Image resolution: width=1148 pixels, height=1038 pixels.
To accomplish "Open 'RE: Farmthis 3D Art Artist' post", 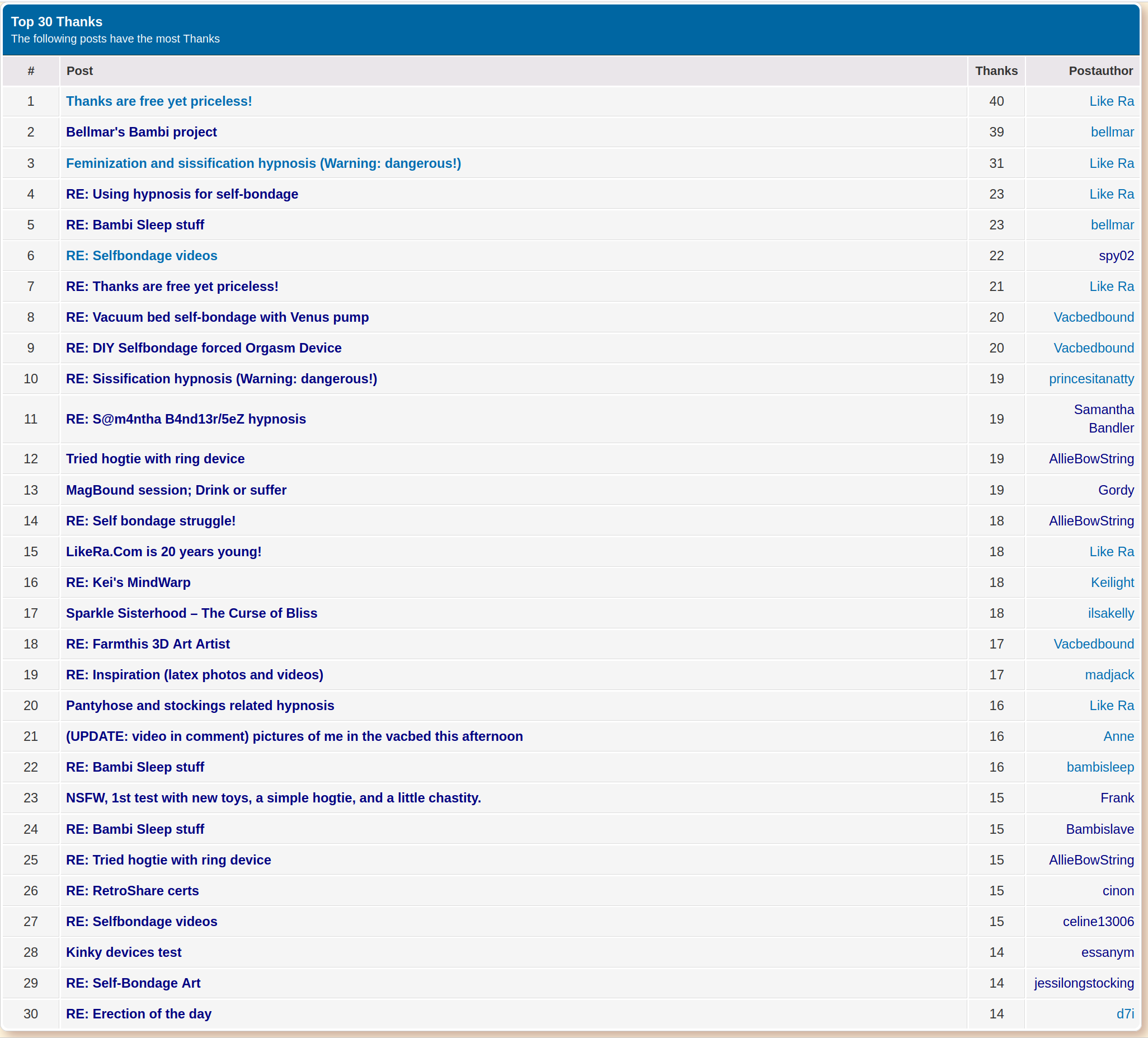I will [x=148, y=644].
